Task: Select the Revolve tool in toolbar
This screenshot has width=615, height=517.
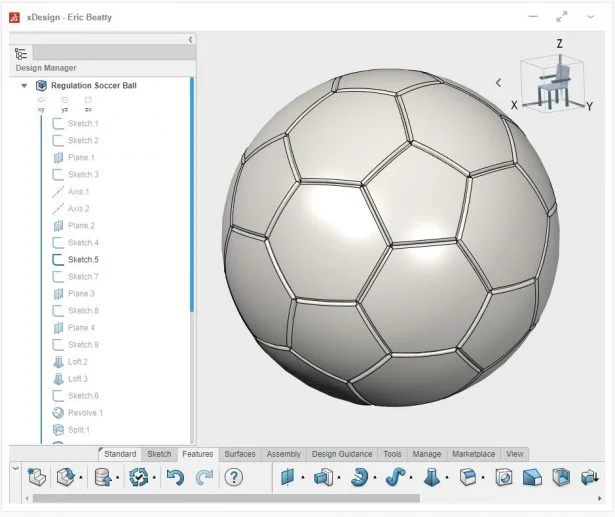Action: (x=359, y=477)
